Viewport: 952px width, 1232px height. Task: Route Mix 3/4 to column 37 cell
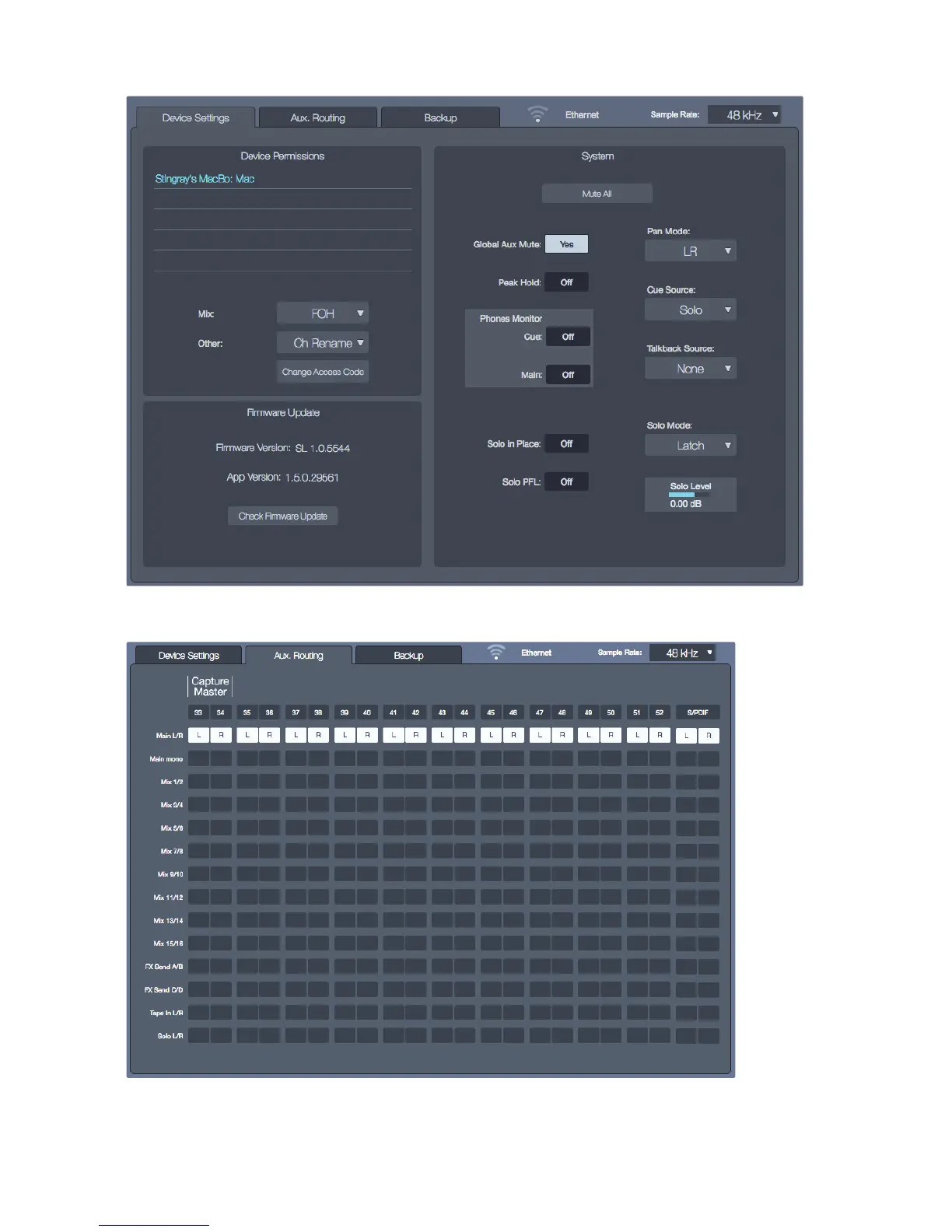click(296, 804)
